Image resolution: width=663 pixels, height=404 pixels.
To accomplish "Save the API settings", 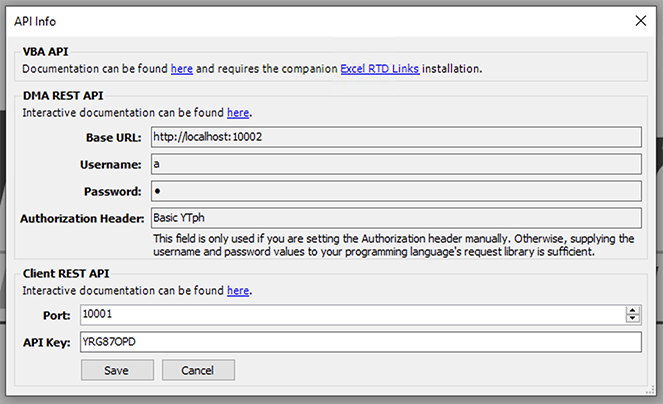I will 117,370.
